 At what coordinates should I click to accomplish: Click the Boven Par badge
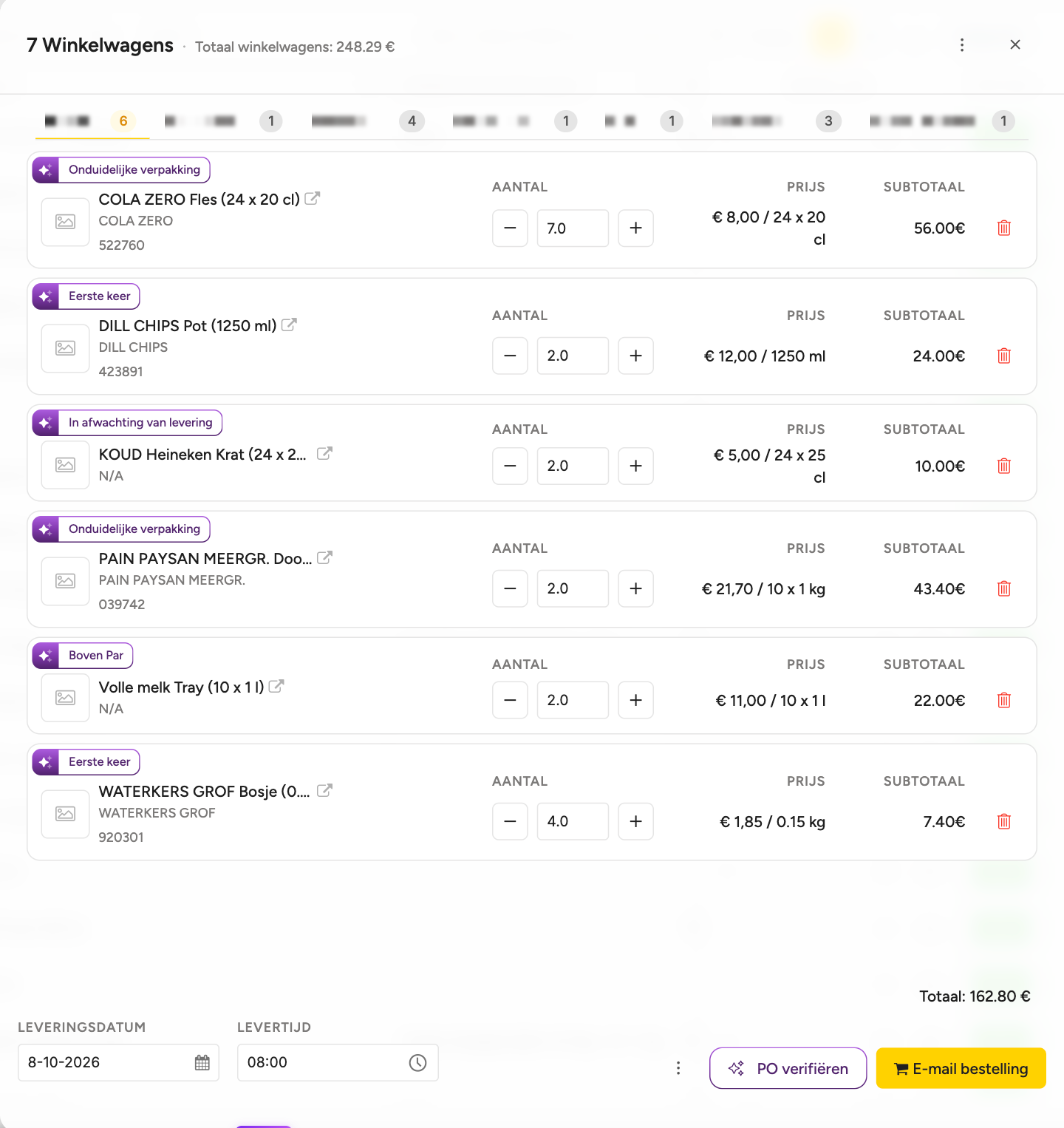pyautogui.click(x=83, y=655)
